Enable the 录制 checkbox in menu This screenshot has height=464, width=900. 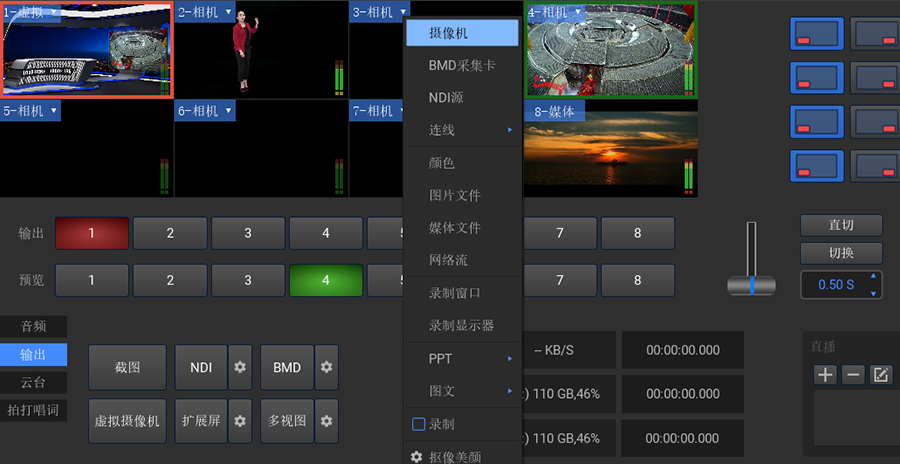[419, 424]
